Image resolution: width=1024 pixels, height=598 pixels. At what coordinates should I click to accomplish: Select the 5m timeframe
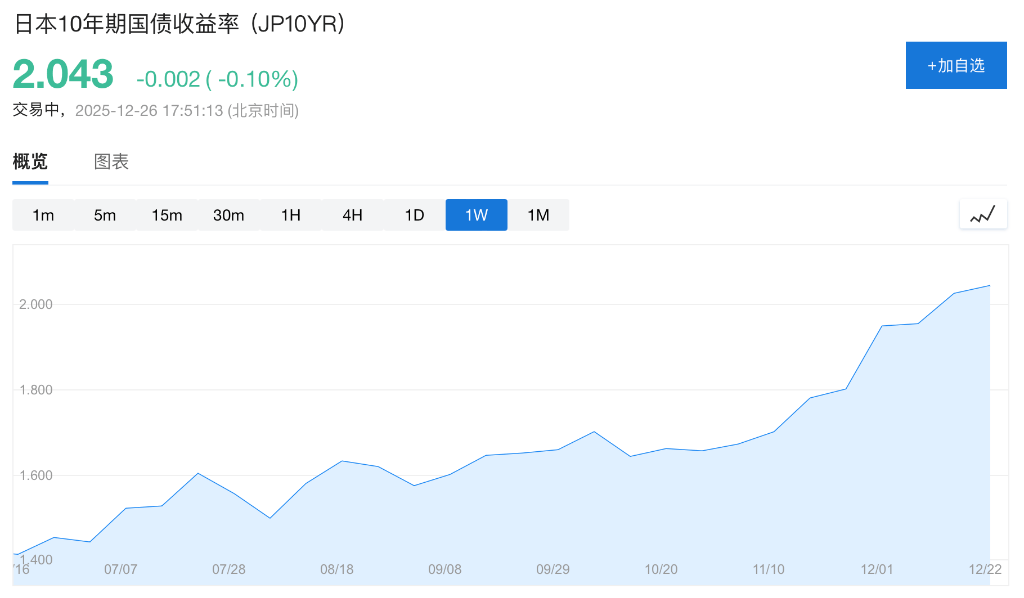coord(105,215)
